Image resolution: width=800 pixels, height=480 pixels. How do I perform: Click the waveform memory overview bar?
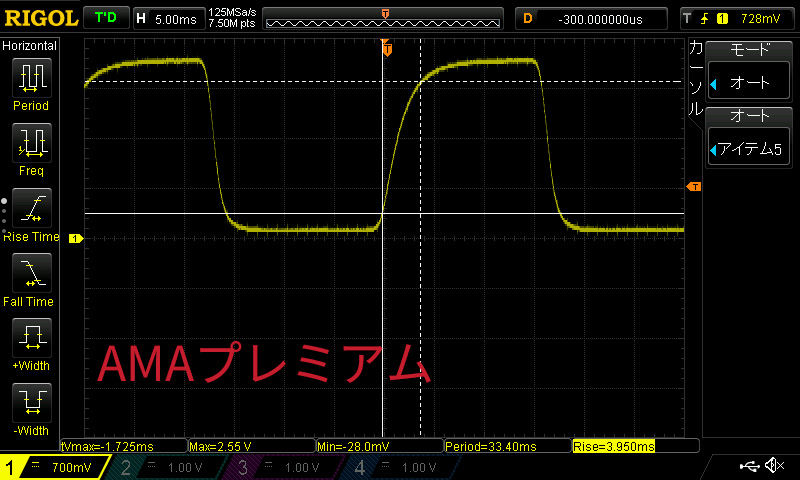tap(383, 19)
